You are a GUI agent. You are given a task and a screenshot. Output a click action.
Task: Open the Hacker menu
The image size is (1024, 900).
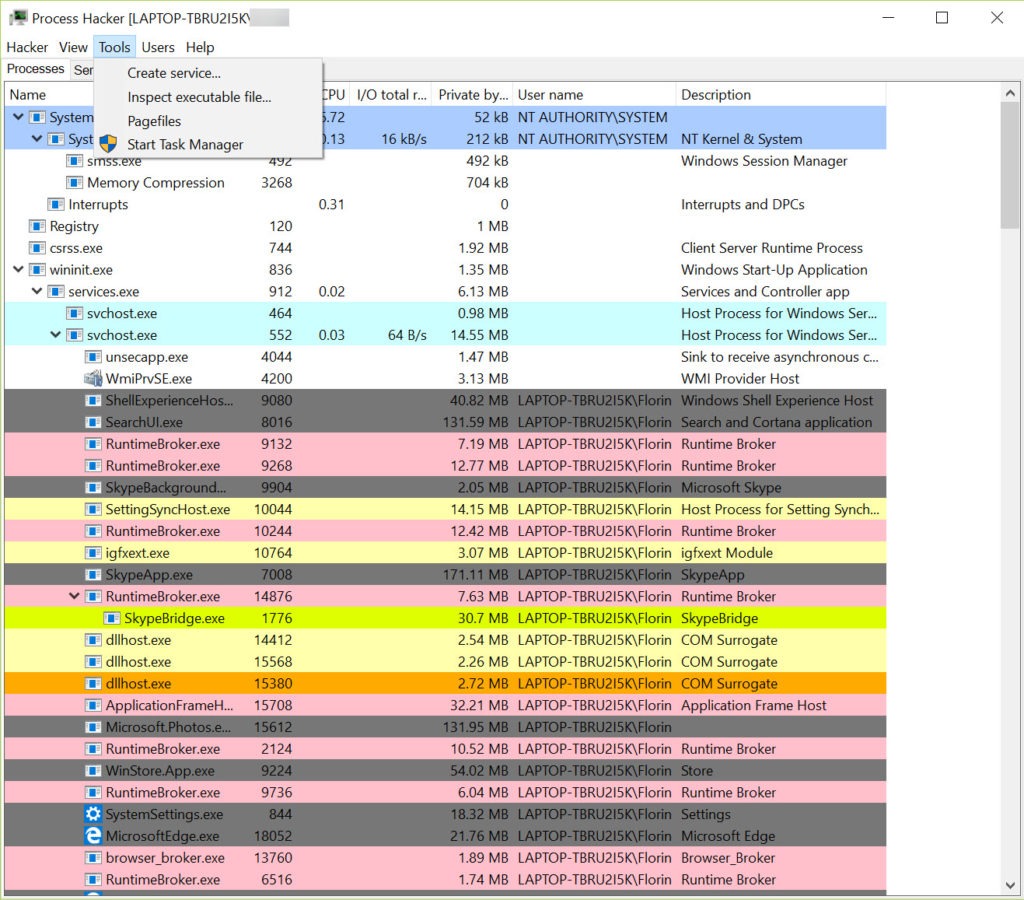27,47
